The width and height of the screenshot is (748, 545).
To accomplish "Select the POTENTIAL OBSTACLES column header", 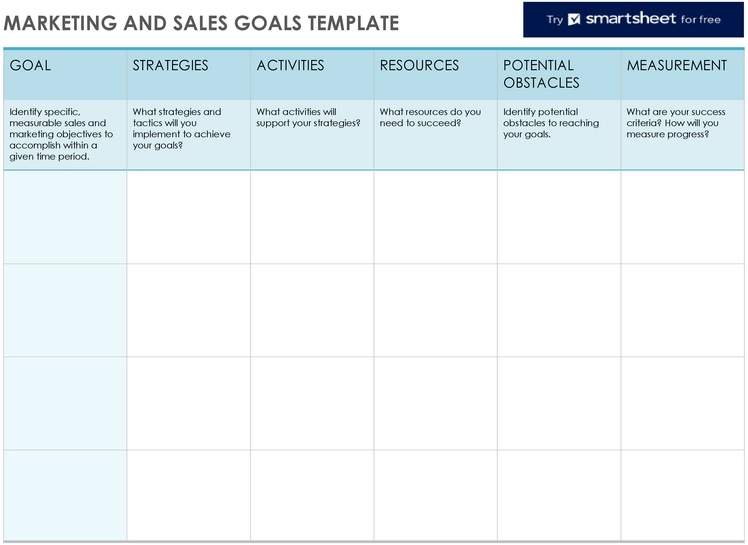I will (558, 74).
